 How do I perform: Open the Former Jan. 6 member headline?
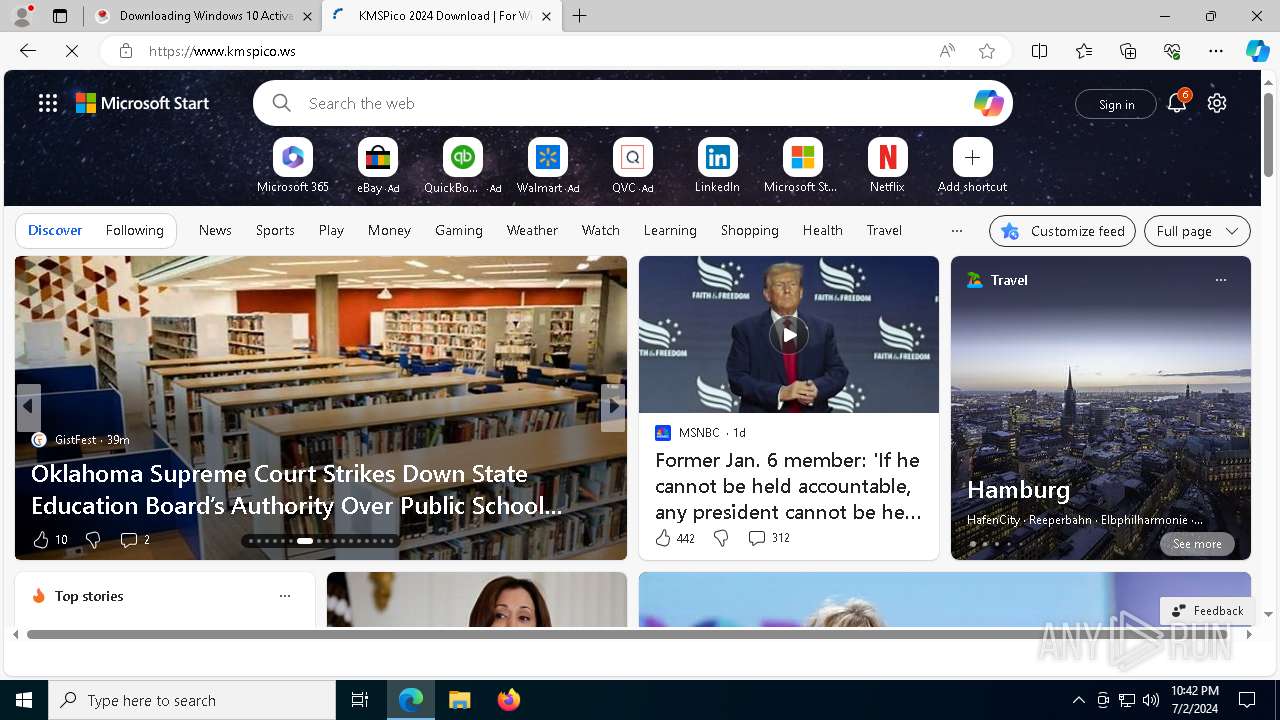[788, 486]
